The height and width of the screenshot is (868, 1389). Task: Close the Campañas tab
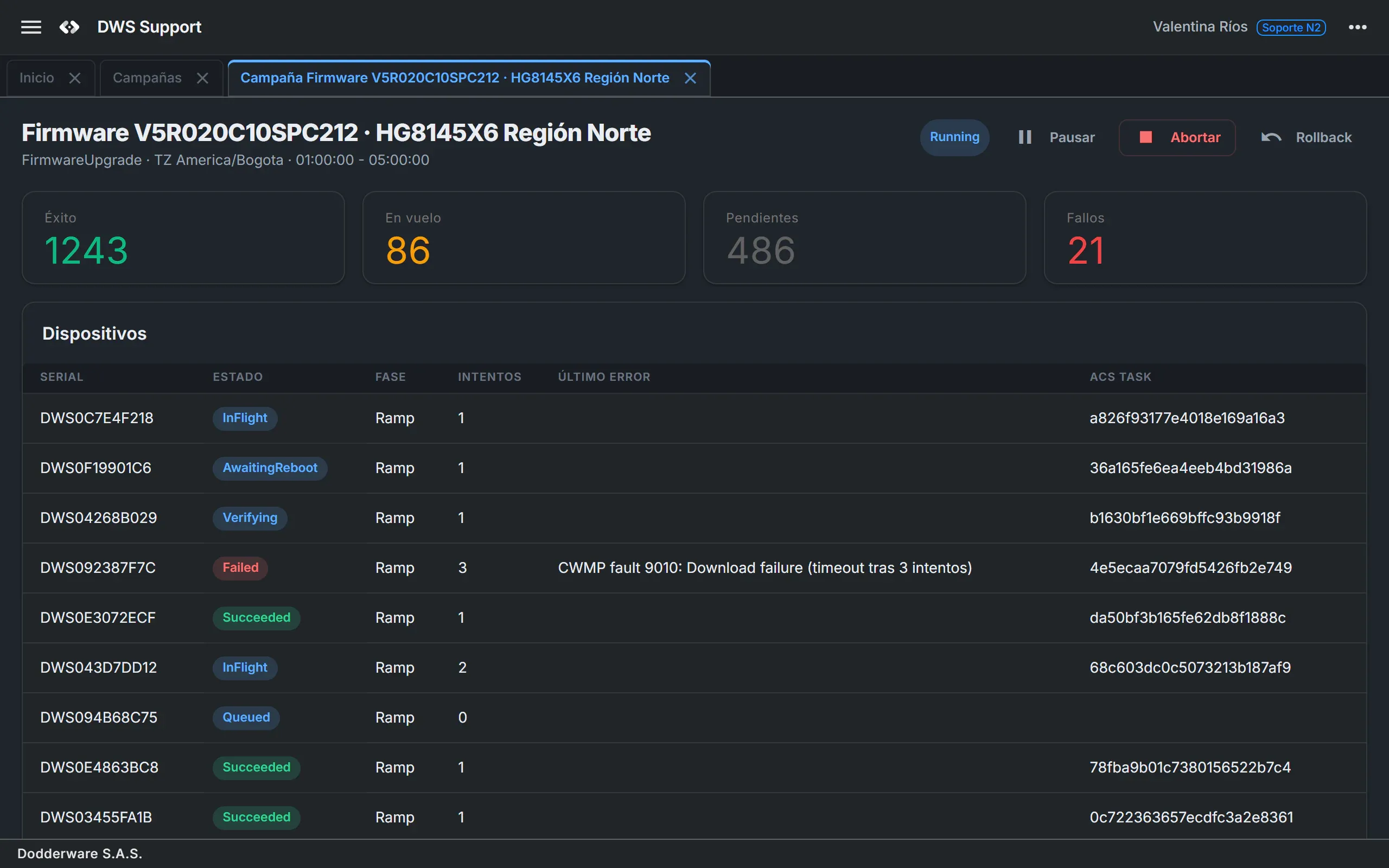[x=202, y=78]
